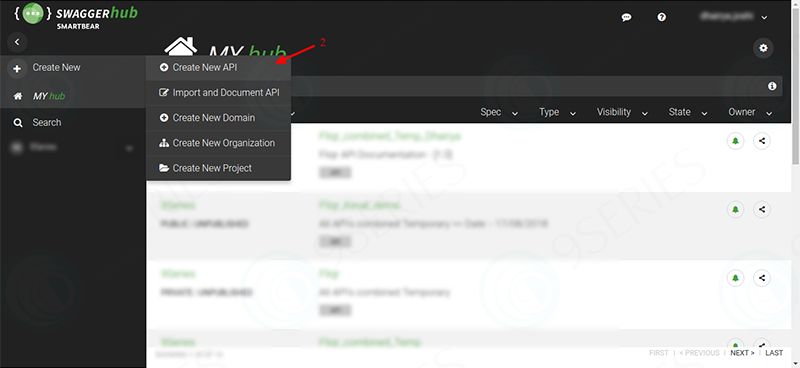Click bell for the PRIVATE | UNPUBLISHED row
Viewport: 800px width, 368px height.
click(x=736, y=278)
